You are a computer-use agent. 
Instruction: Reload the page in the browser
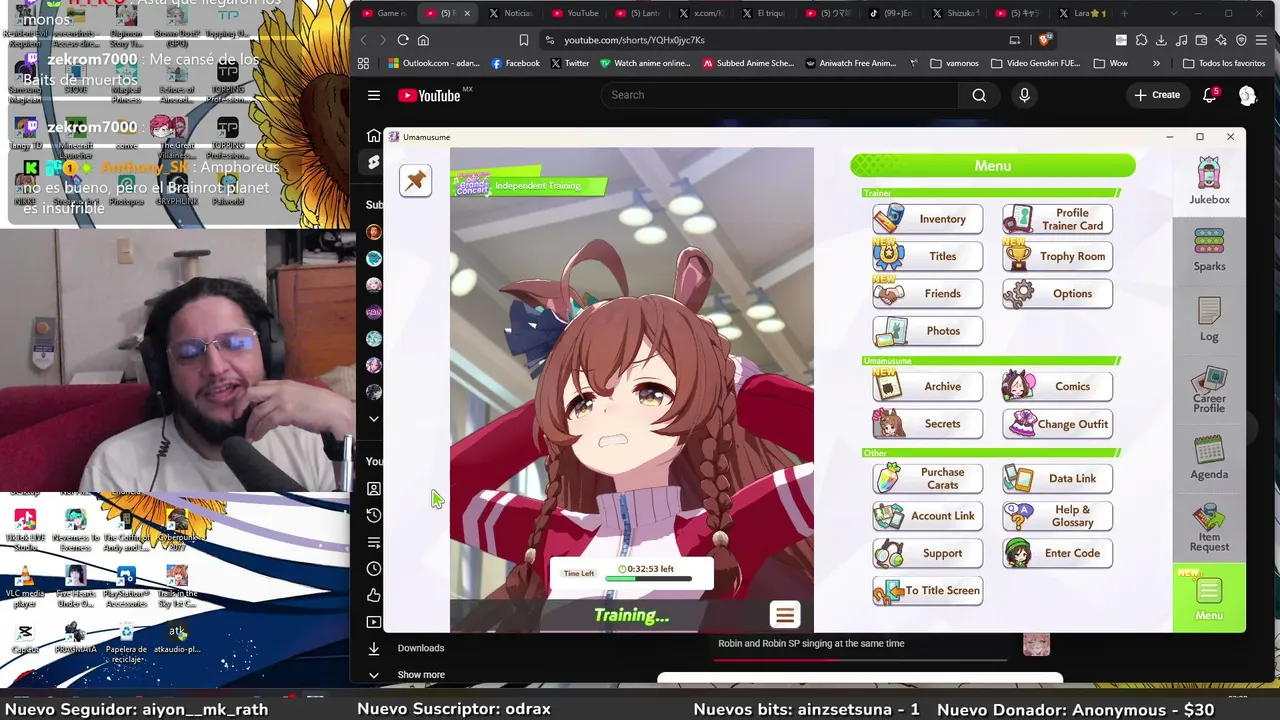403,40
